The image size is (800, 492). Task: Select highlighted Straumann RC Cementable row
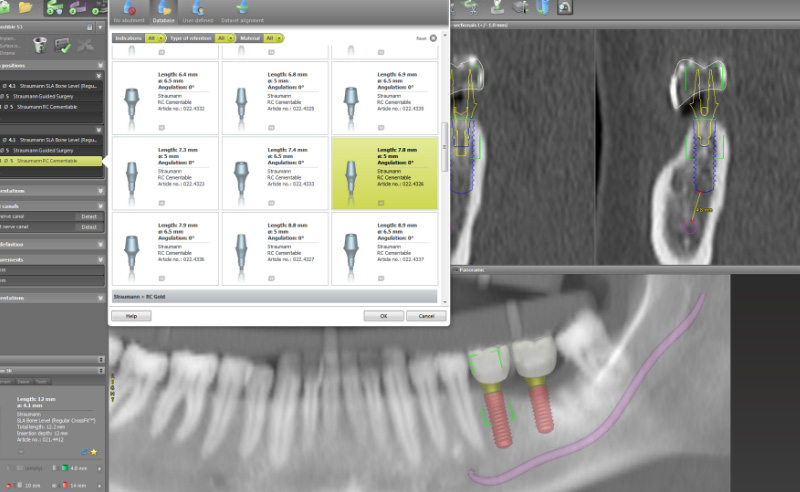tap(51, 161)
